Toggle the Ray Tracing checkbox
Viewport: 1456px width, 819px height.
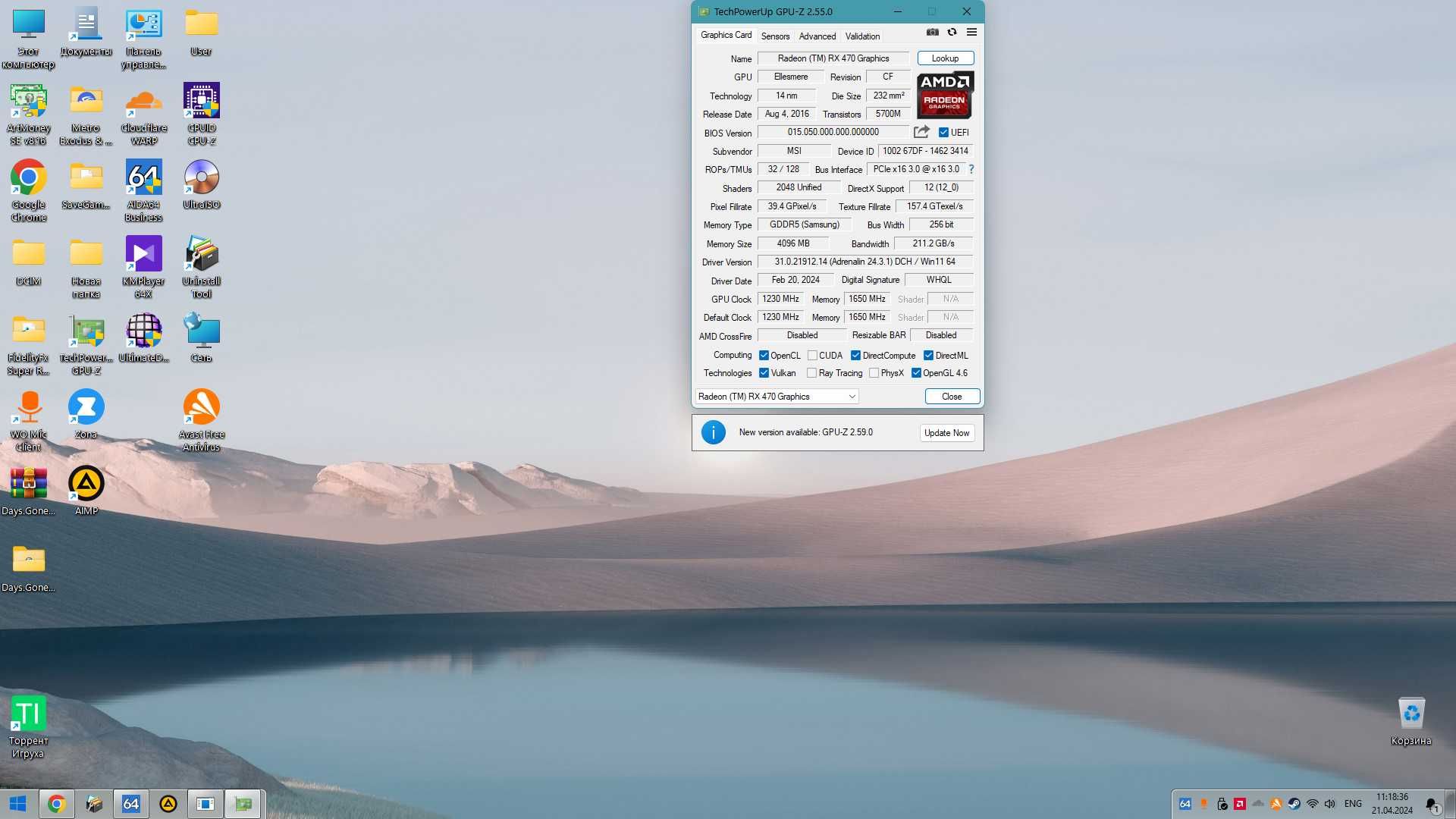(x=812, y=372)
